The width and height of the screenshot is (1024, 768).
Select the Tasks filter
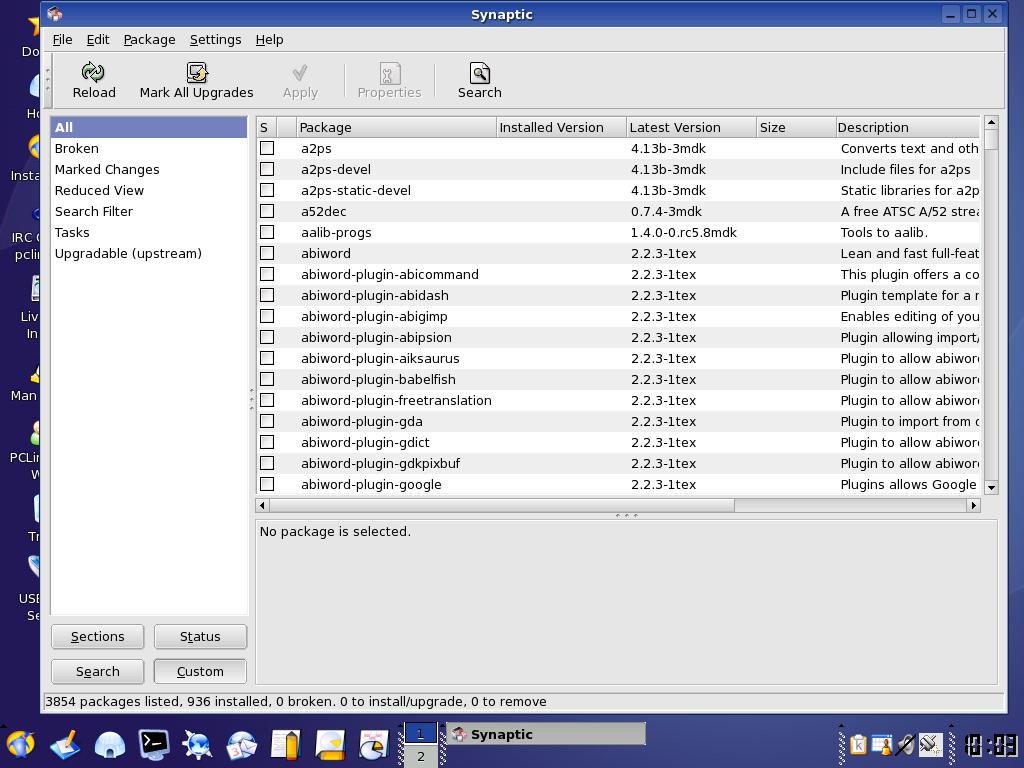[149, 232]
